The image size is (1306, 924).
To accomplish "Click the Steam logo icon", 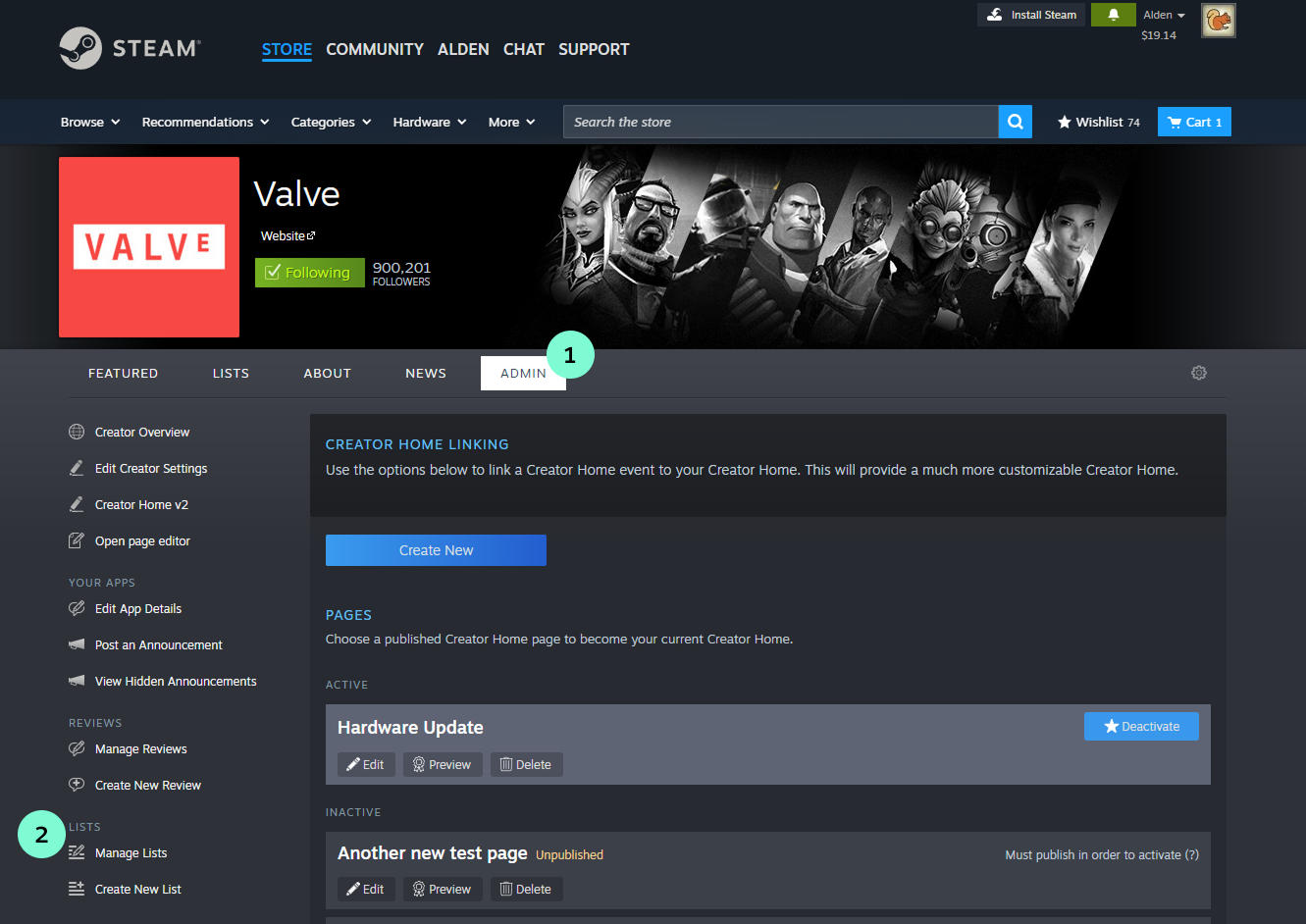I will pos(80,48).
